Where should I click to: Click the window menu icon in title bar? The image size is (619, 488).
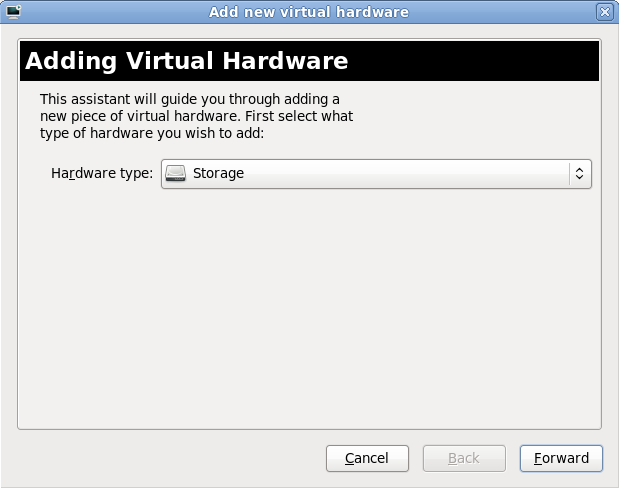(13, 12)
